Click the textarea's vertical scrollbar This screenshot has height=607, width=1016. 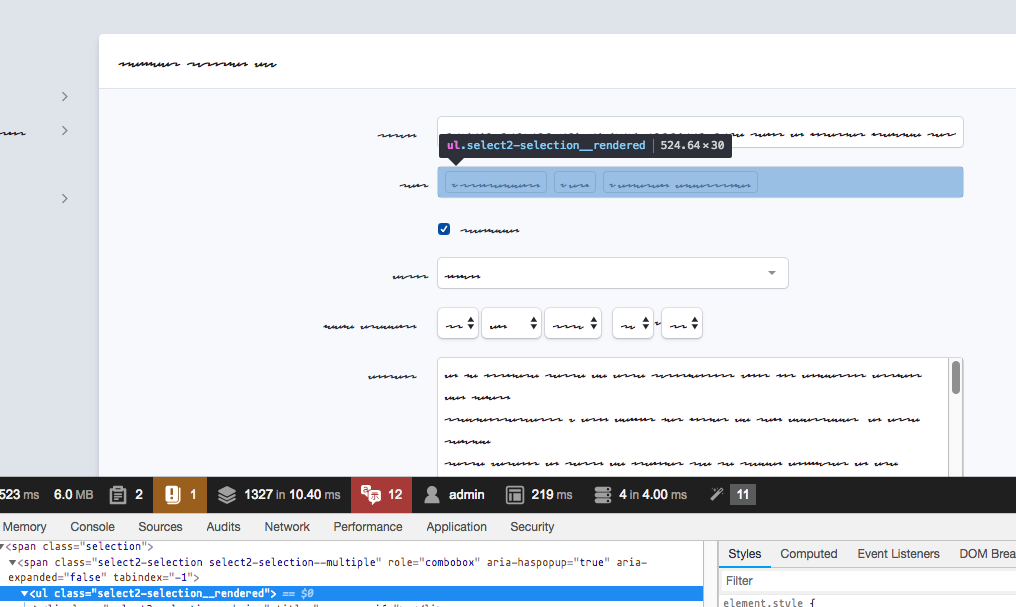[x=955, y=378]
